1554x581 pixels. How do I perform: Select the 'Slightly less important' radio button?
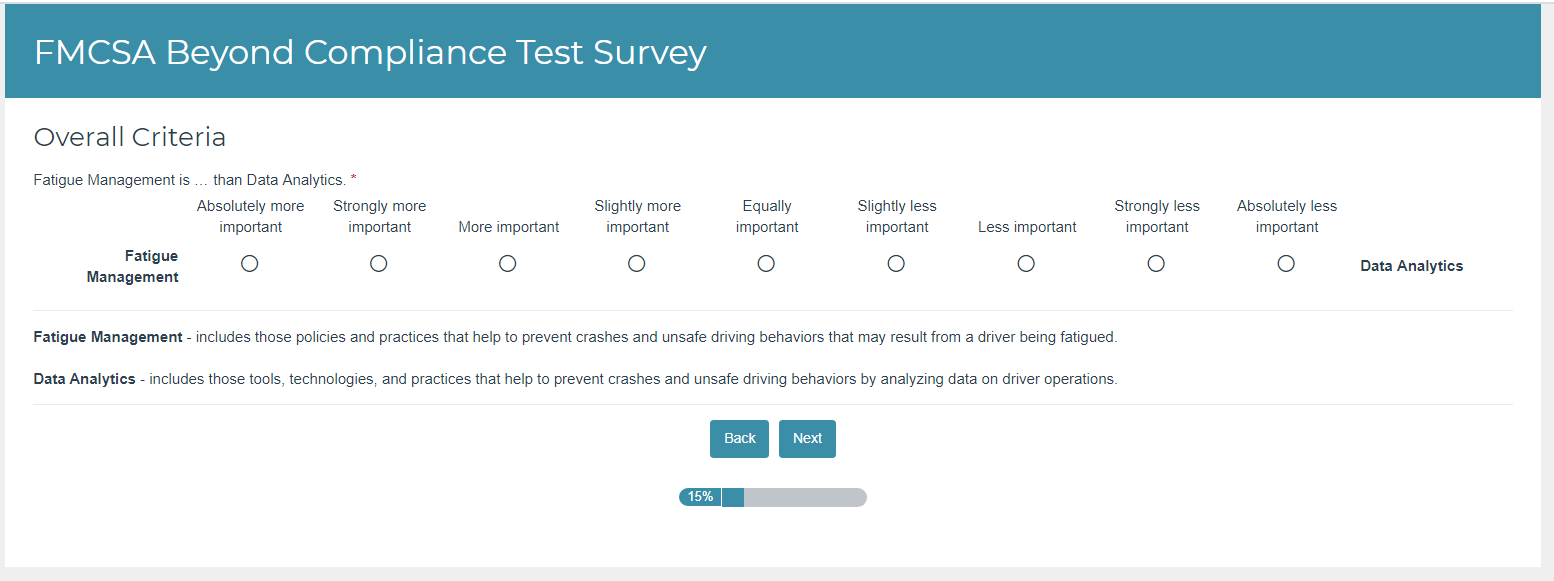point(896,264)
